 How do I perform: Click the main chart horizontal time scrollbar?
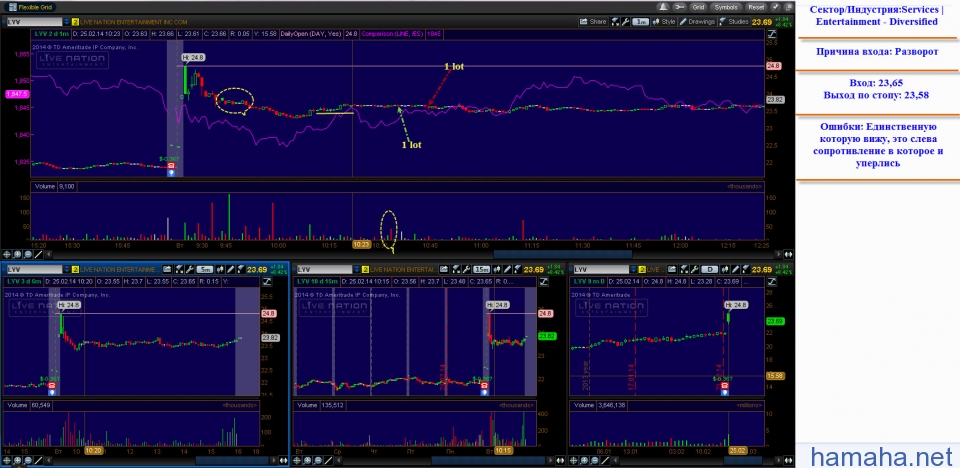562,254
